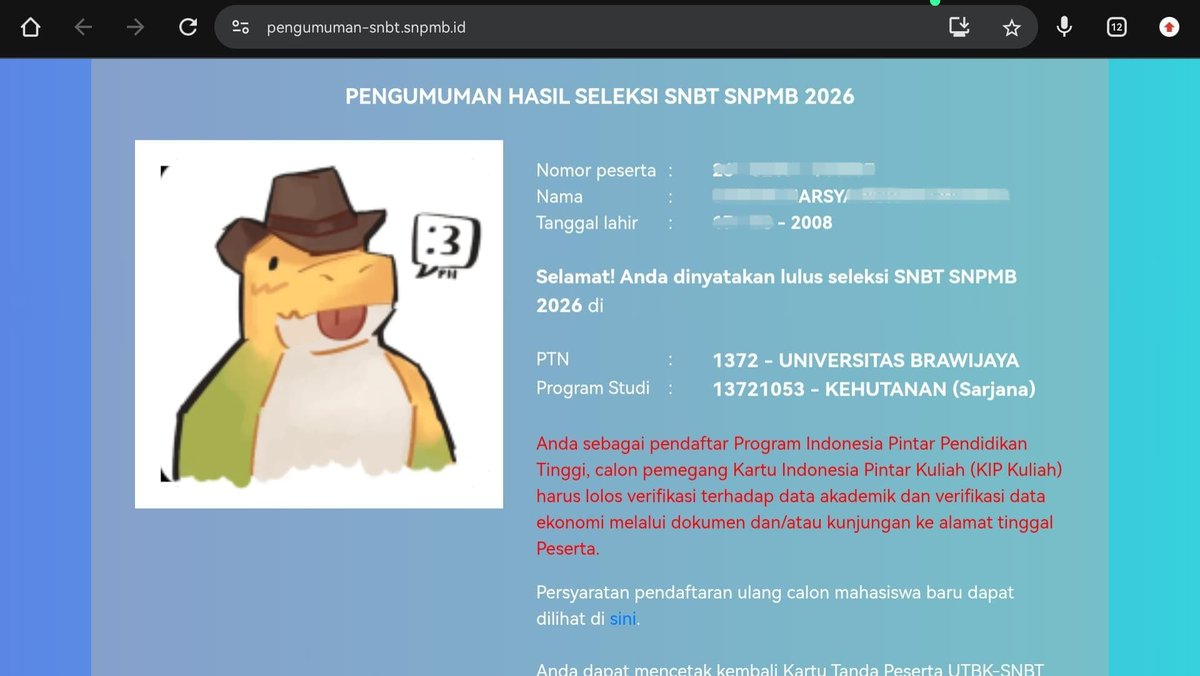Select the "Nama" label
1200x676 pixels.
(559, 196)
